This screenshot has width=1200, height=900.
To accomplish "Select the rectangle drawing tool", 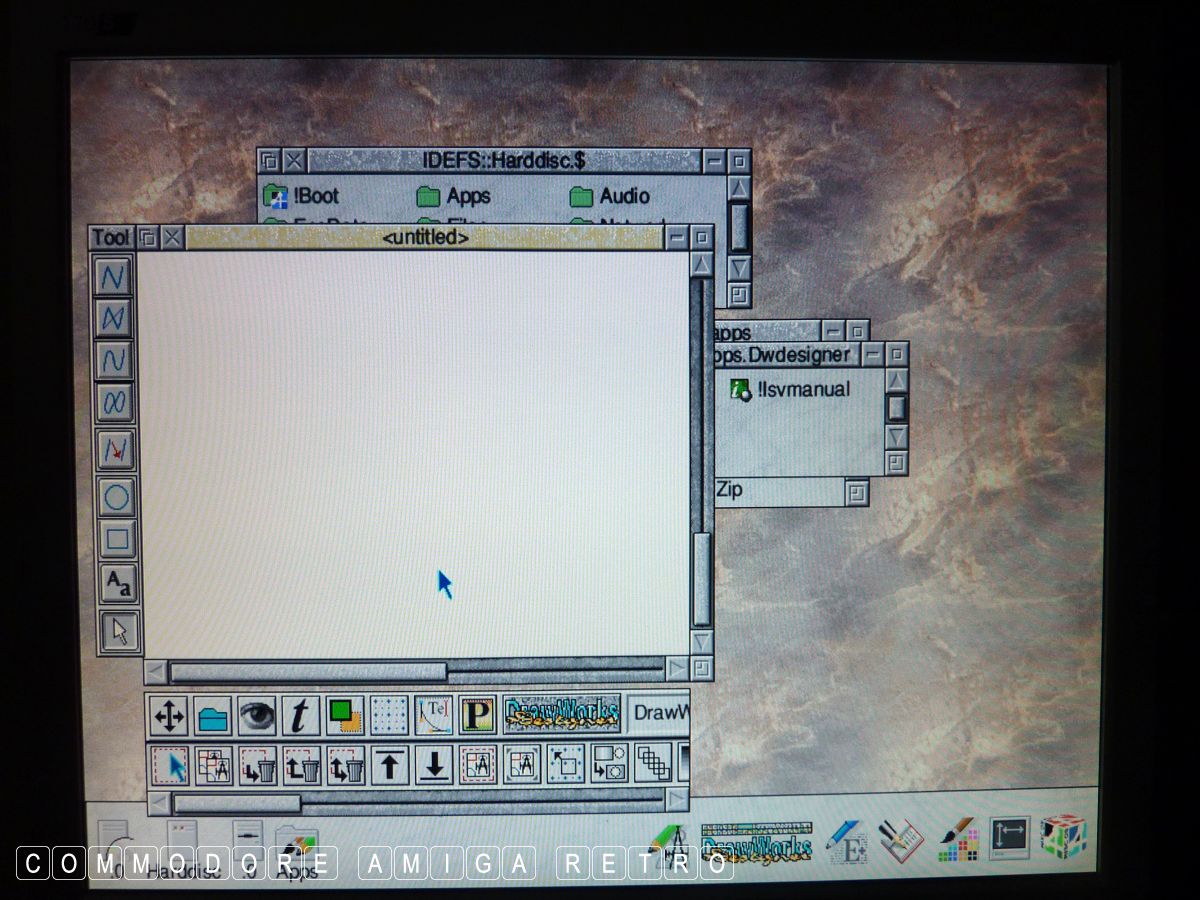I will coord(117,541).
